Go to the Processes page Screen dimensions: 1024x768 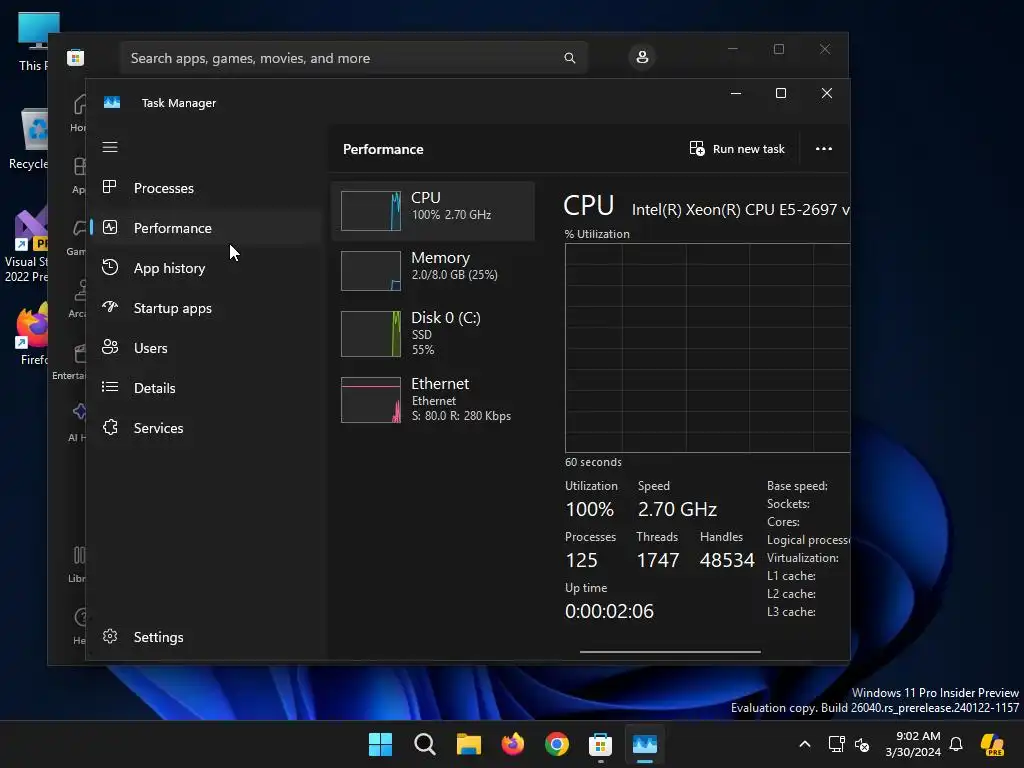point(206,188)
